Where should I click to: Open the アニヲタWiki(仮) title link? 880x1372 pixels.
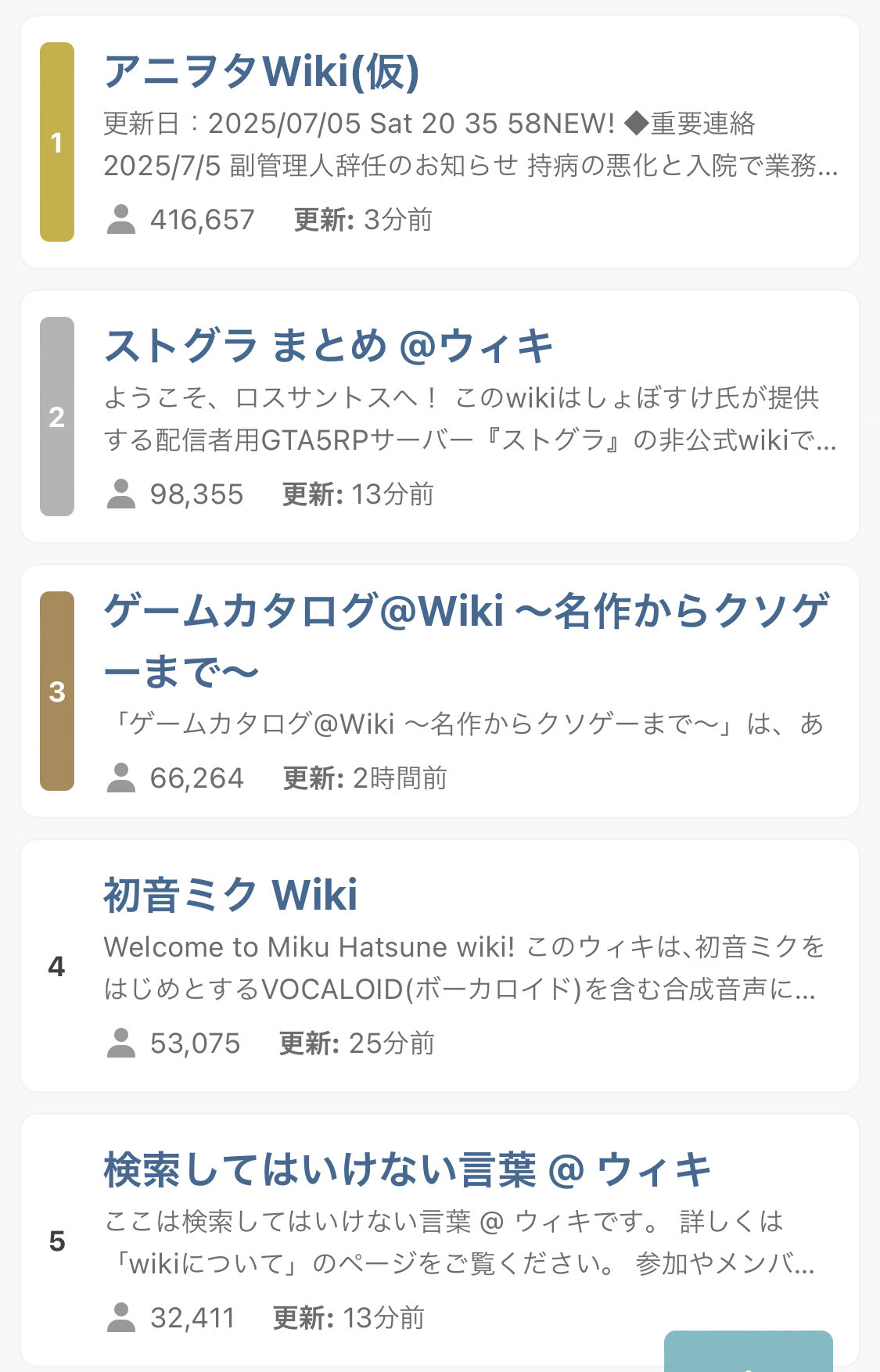pyautogui.click(x=262, y=71)
